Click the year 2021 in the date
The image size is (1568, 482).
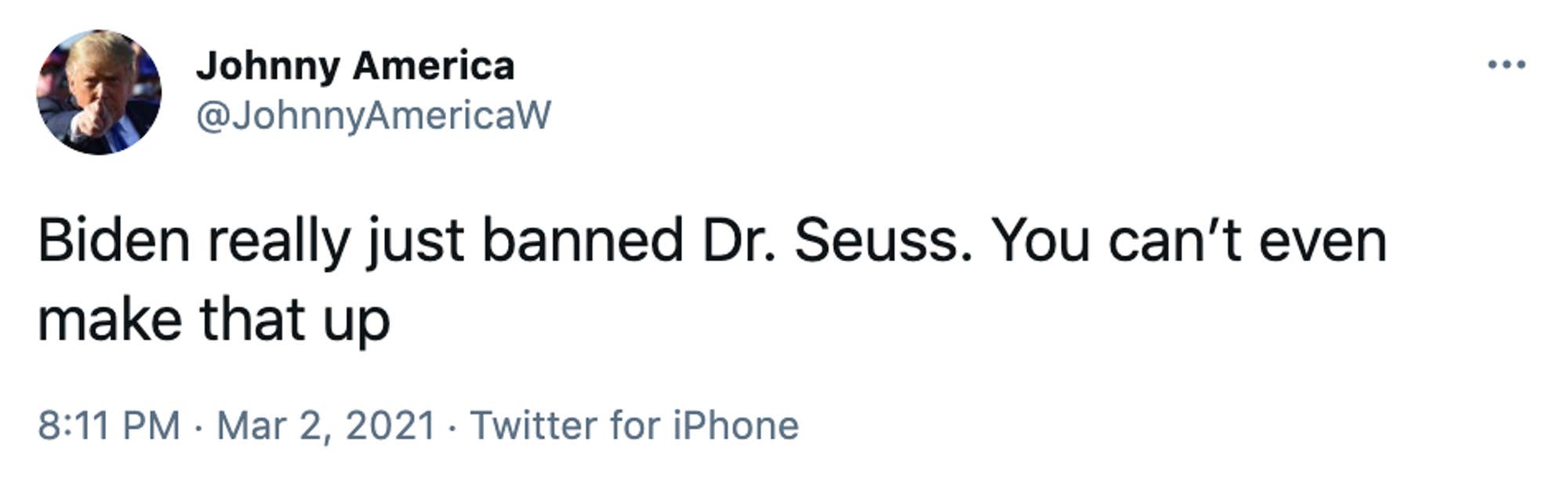click(390, 426)
